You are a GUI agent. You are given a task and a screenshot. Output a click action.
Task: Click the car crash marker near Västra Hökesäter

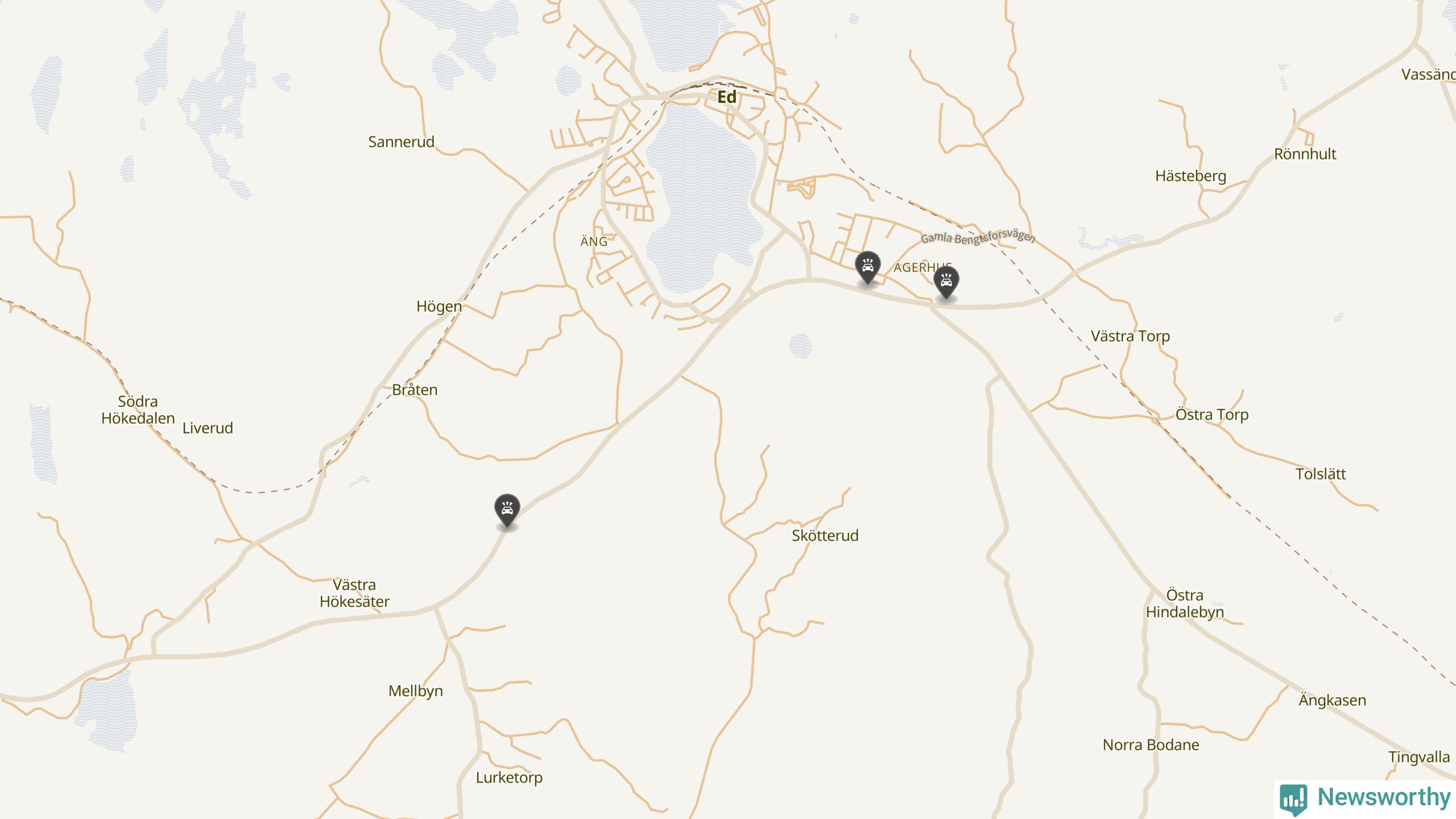coord(507,510)
